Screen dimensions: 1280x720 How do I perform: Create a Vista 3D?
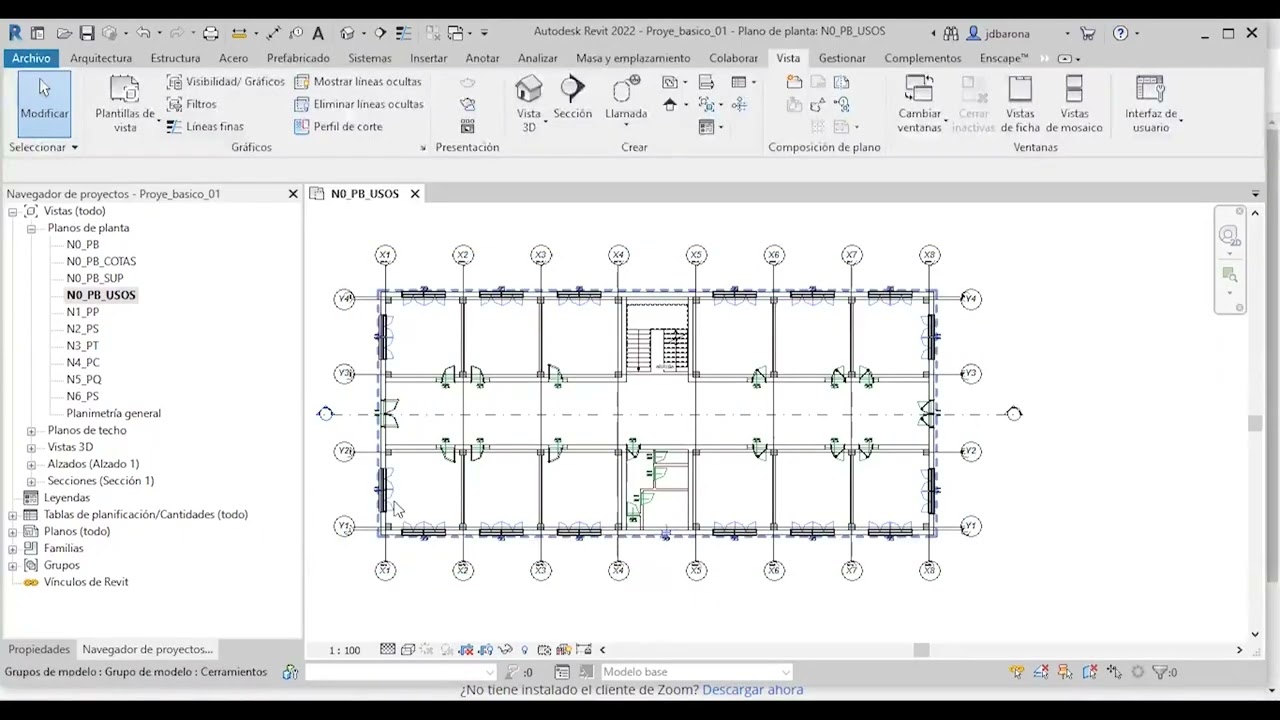[529, 104]
